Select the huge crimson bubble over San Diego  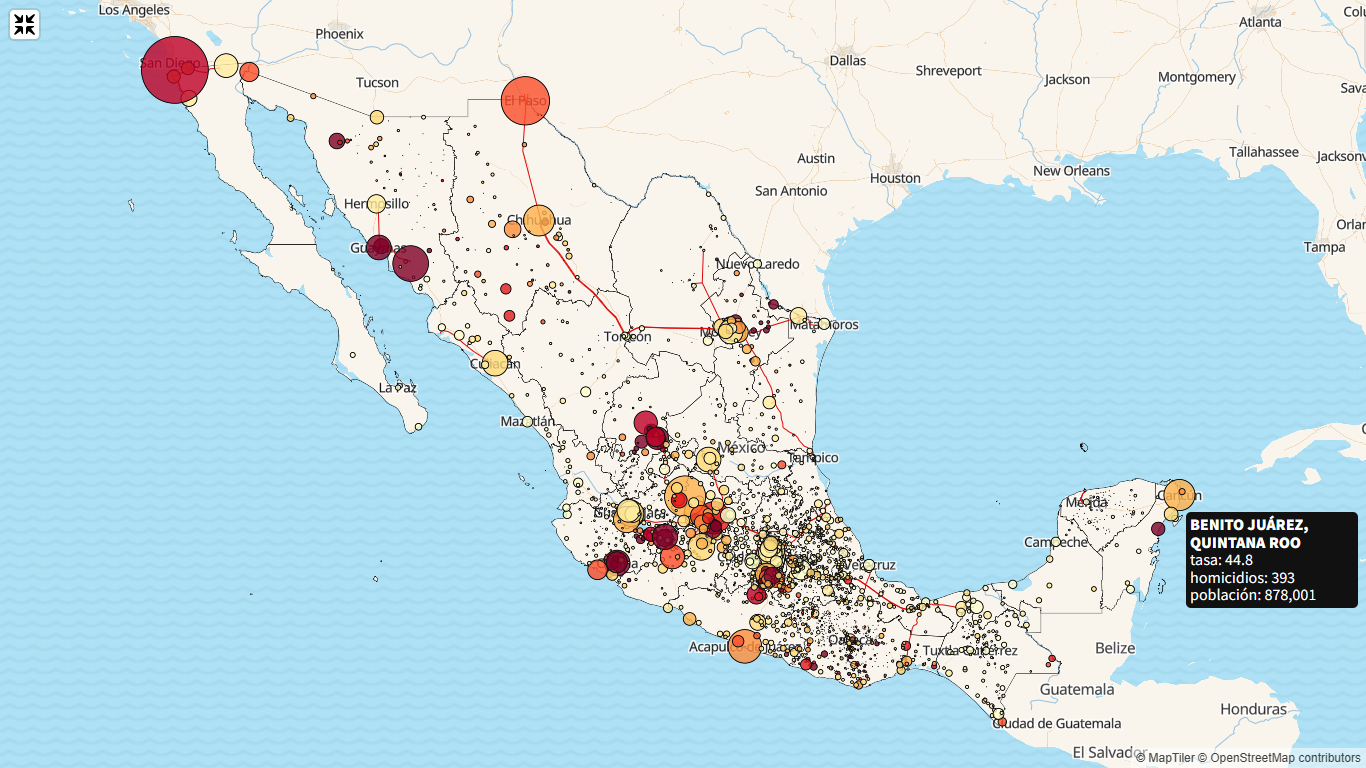[175, 70]
